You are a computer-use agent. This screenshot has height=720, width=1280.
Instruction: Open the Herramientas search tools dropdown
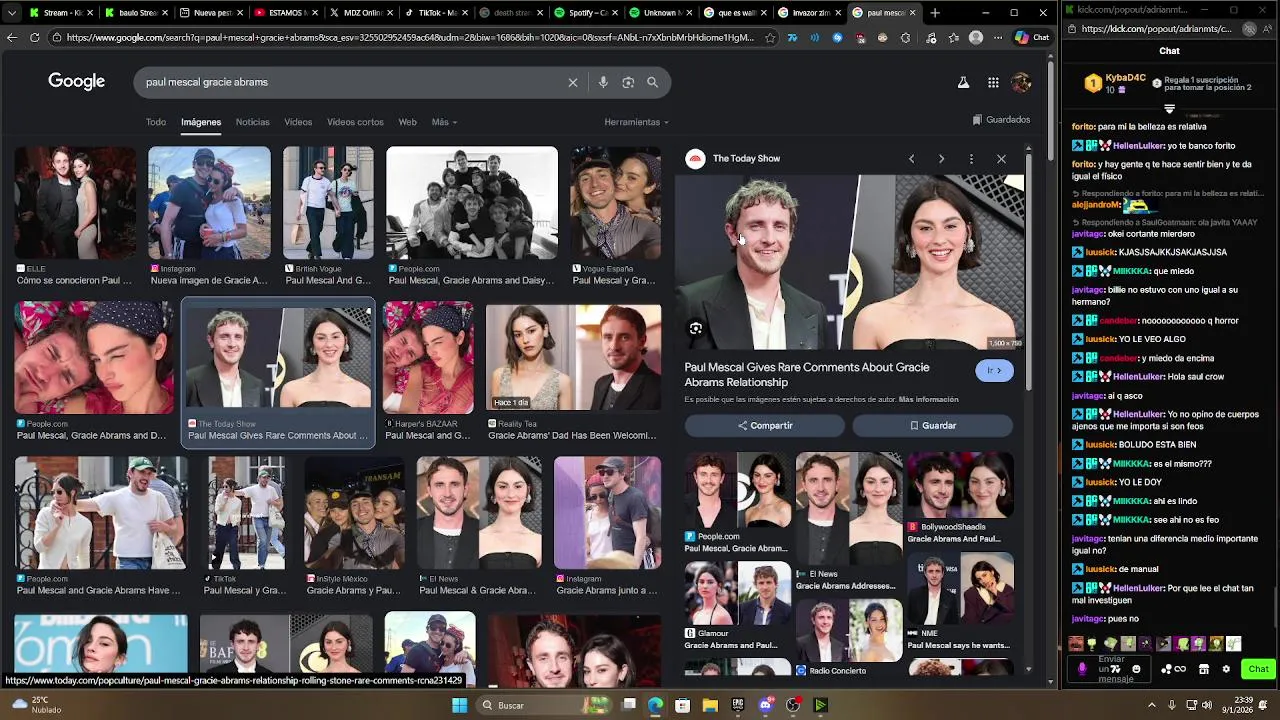click(x=637, y=122)
